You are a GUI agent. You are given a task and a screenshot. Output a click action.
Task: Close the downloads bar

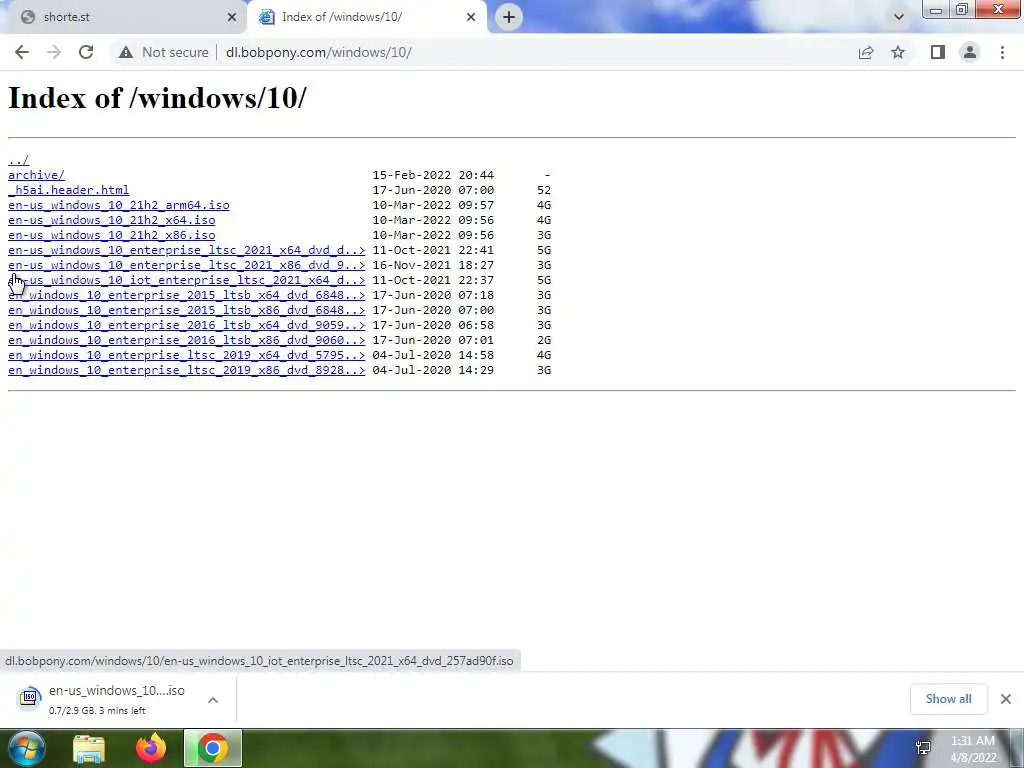(1006, 699)
